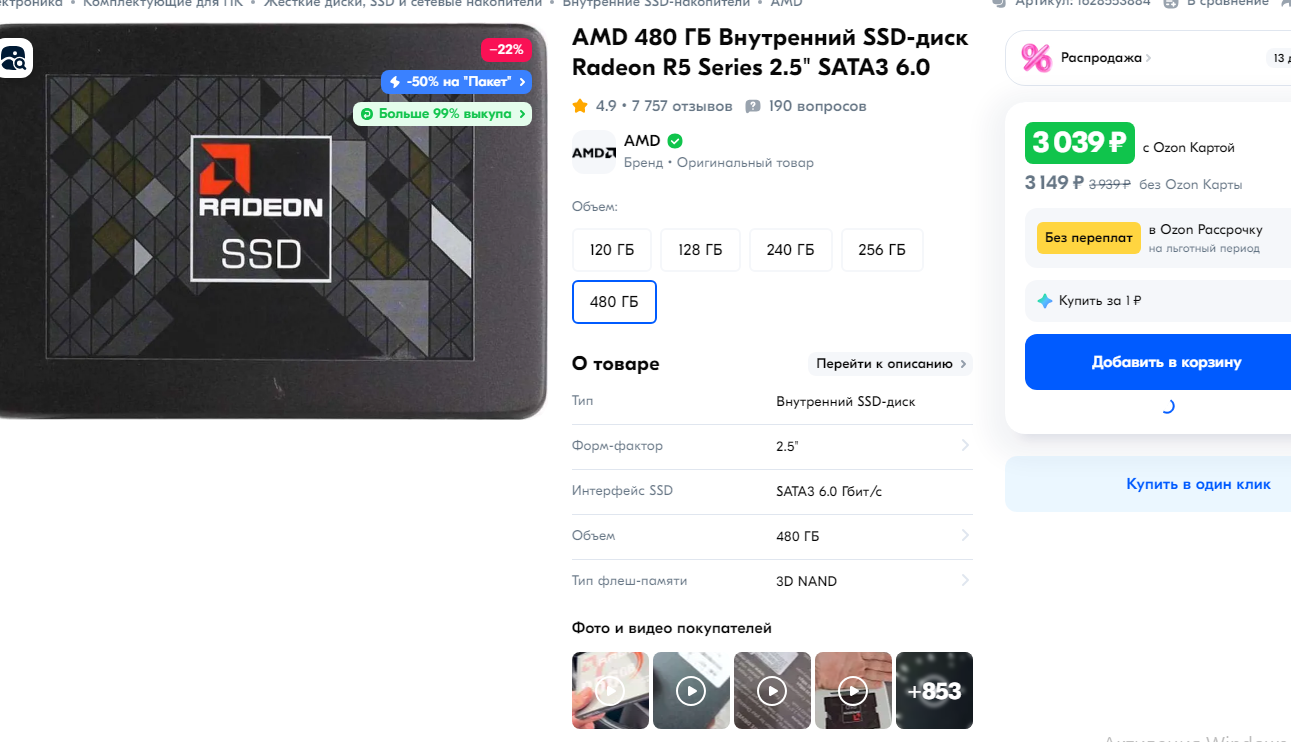This screenshot has width=1291, height=742.
Task: Play the second customer video thumbnail
Action: [691, 690]
